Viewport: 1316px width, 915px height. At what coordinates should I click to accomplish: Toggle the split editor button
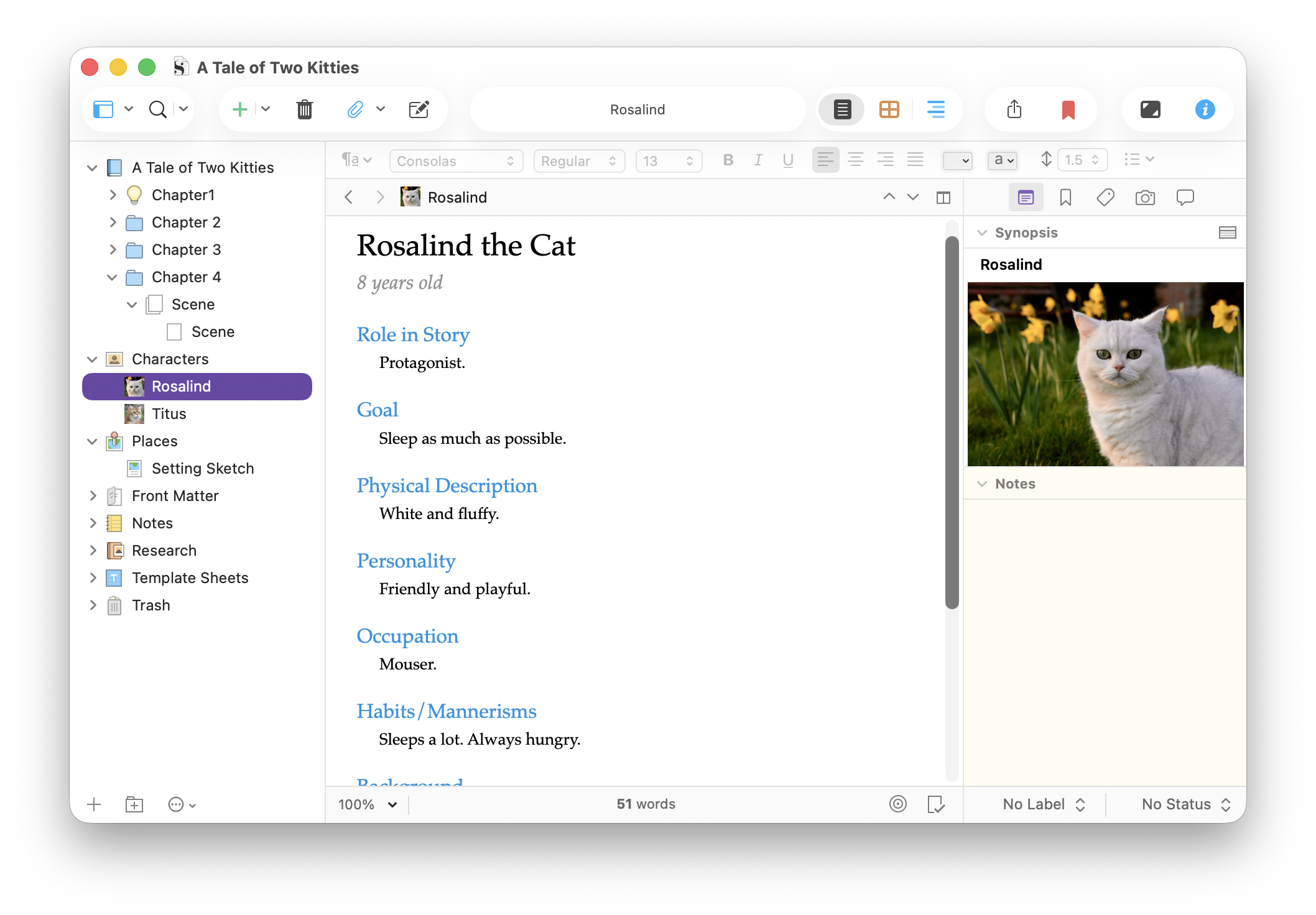coord(943,198)
